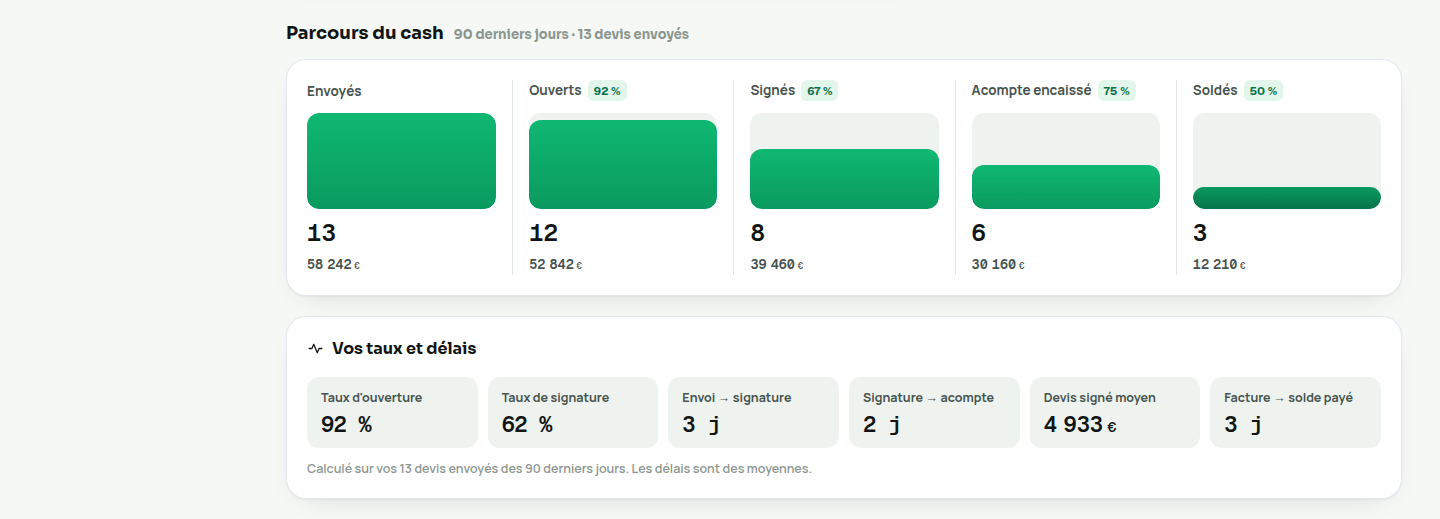Click the Signés column label

(773, 90)
